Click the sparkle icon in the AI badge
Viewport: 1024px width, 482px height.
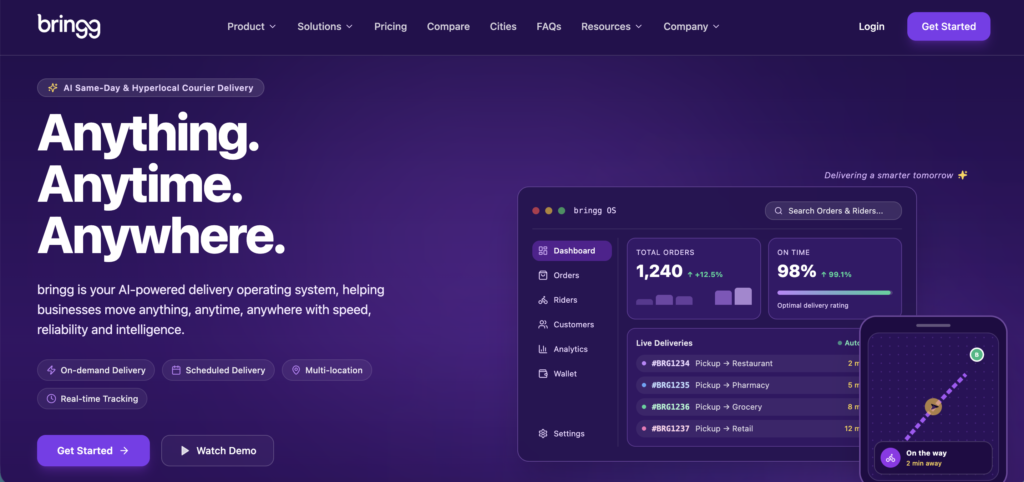coord(53,88)
